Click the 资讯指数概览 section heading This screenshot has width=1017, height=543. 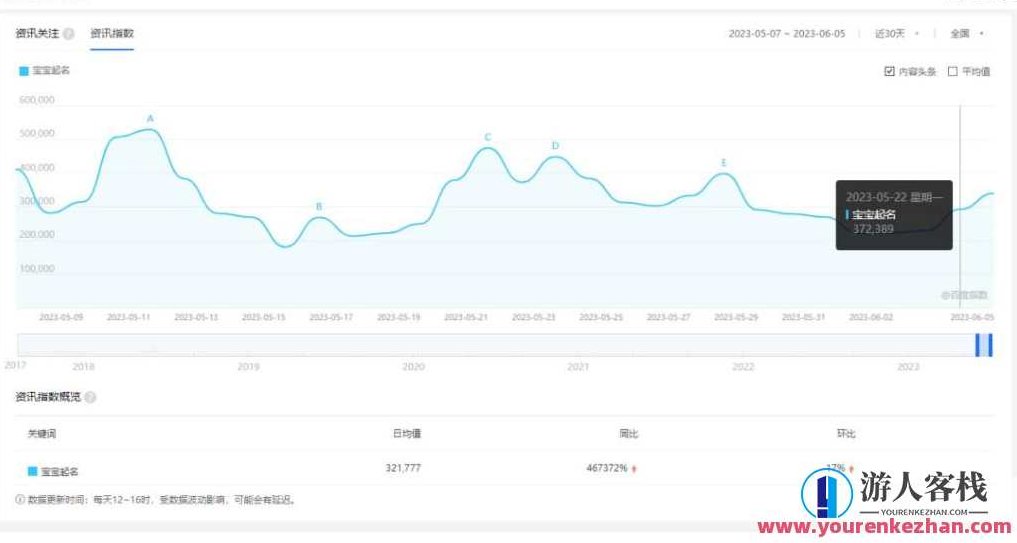(48, 396)
